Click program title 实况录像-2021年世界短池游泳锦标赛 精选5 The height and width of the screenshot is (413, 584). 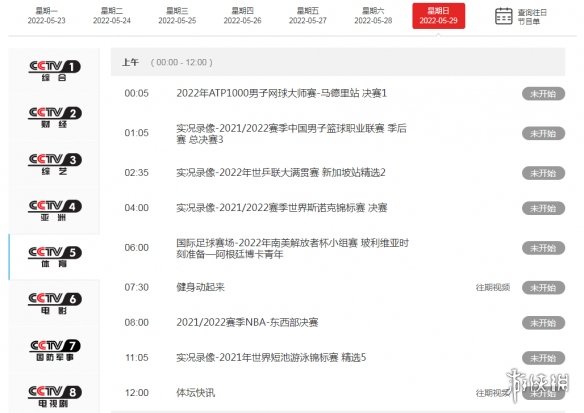271,358
